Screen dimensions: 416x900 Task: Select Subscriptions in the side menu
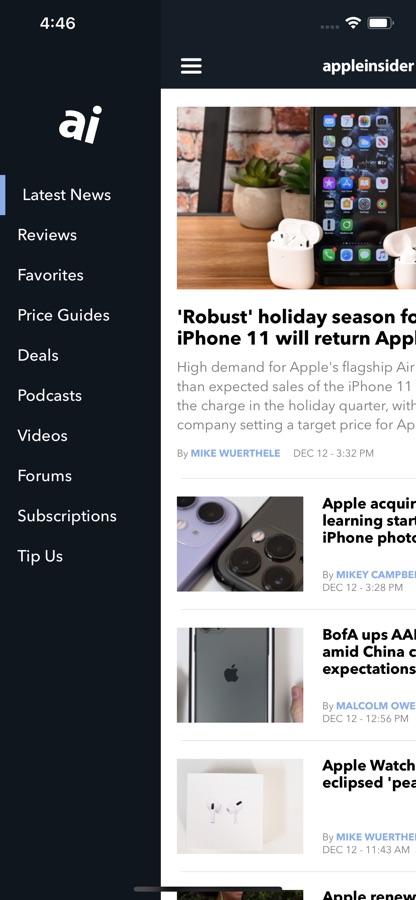point(67,516)
